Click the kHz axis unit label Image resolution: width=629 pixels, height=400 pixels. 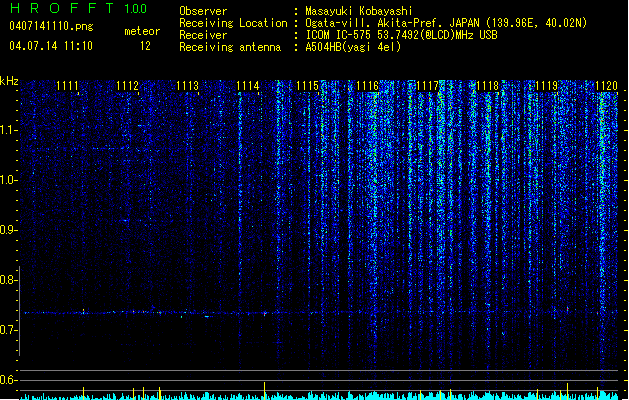point(9,81)
